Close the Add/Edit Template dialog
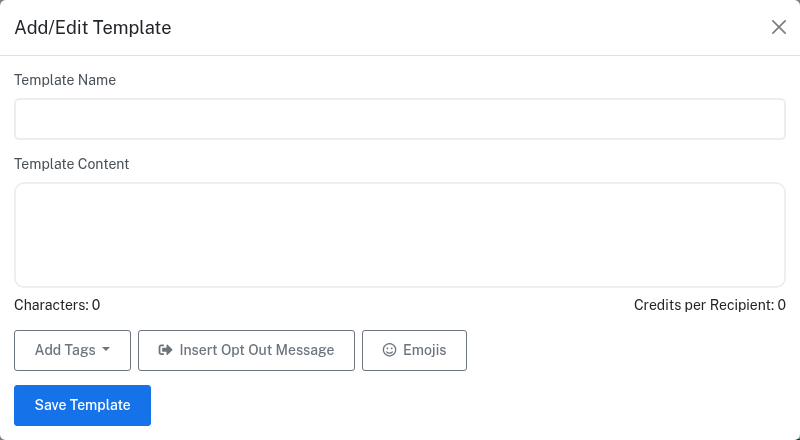The height and width of the screenshot is (440, 800). [x=779, y=27]
